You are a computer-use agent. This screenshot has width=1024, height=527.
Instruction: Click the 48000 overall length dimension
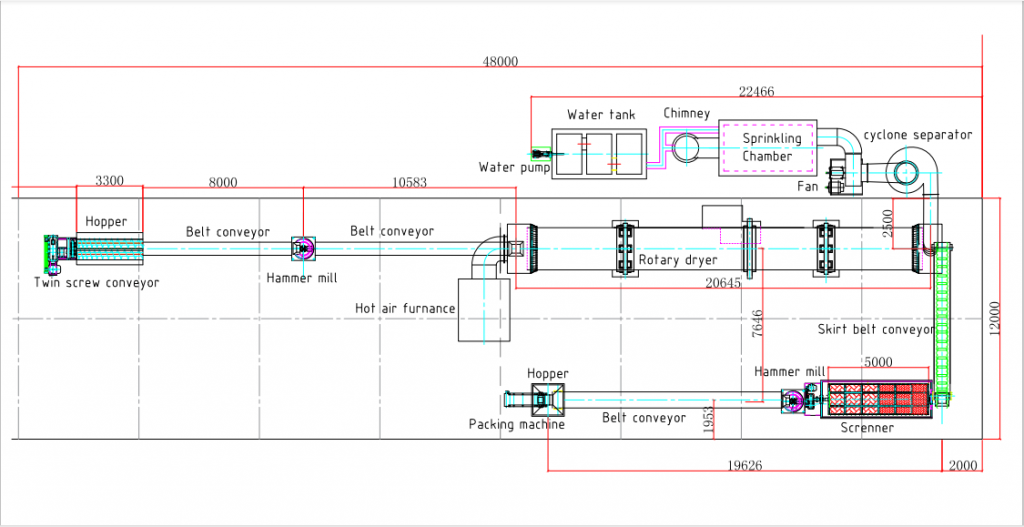pyautogui.click(x=500, y=61)
